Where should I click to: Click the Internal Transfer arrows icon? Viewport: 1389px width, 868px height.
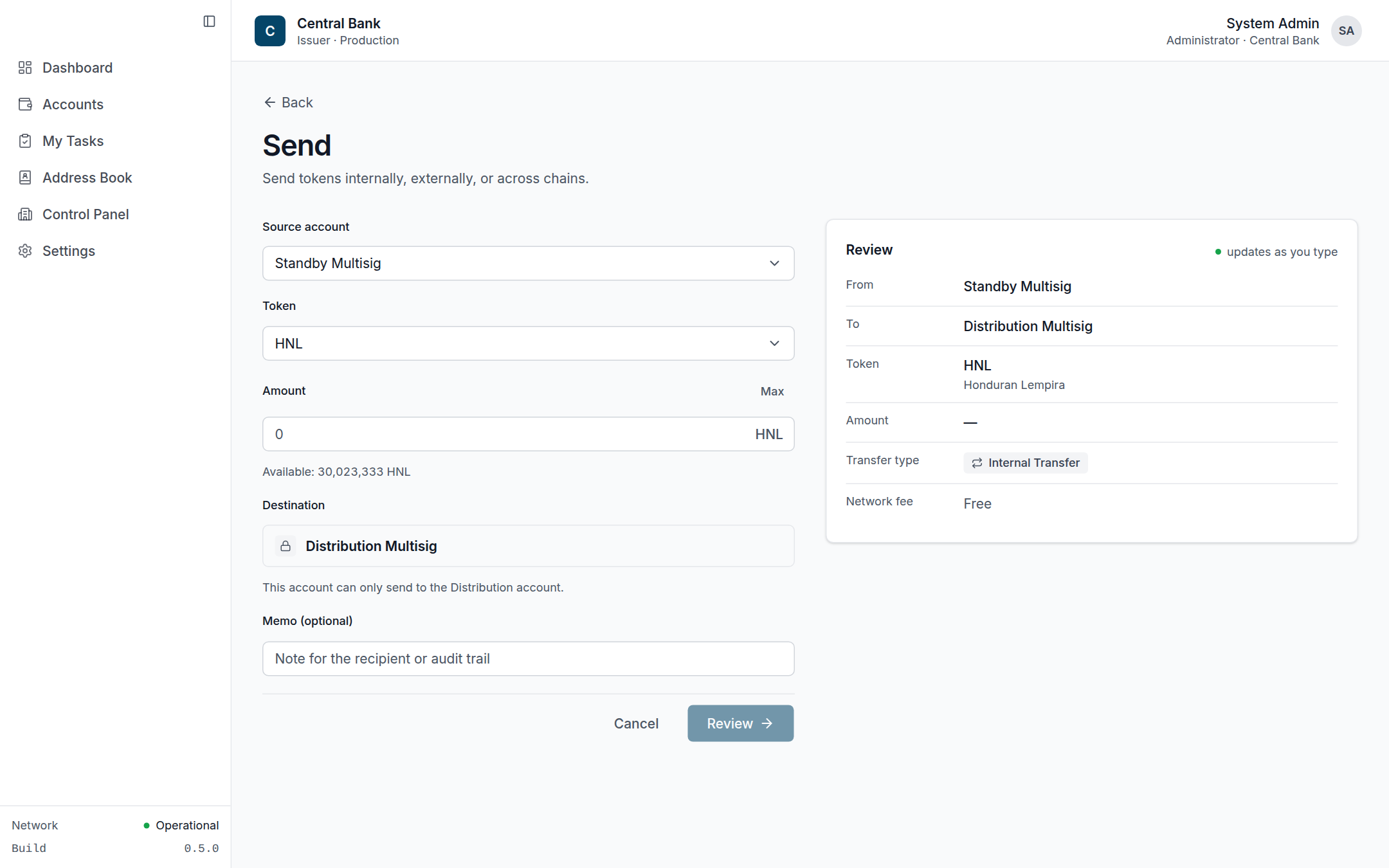(977, 463)
